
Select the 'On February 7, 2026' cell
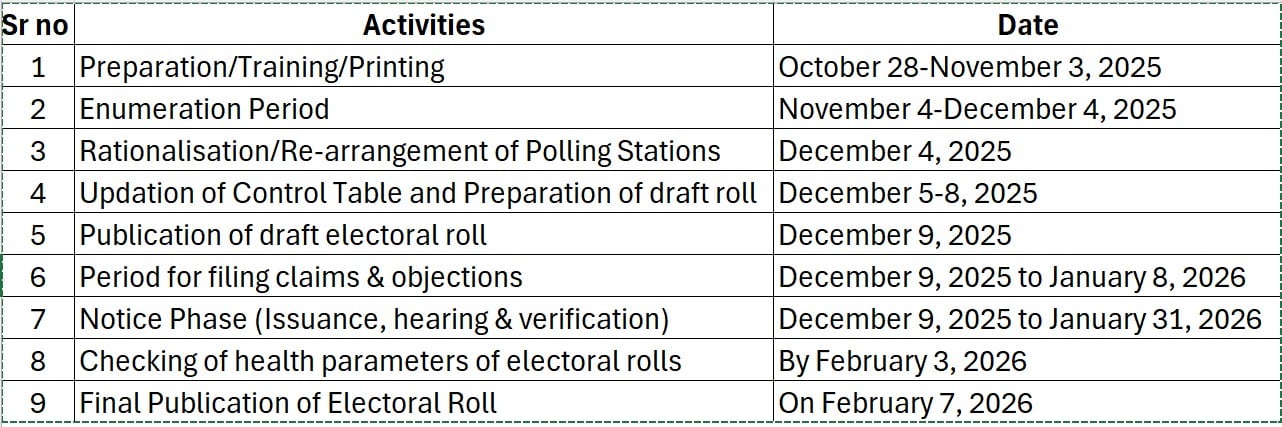click(905, 403)
